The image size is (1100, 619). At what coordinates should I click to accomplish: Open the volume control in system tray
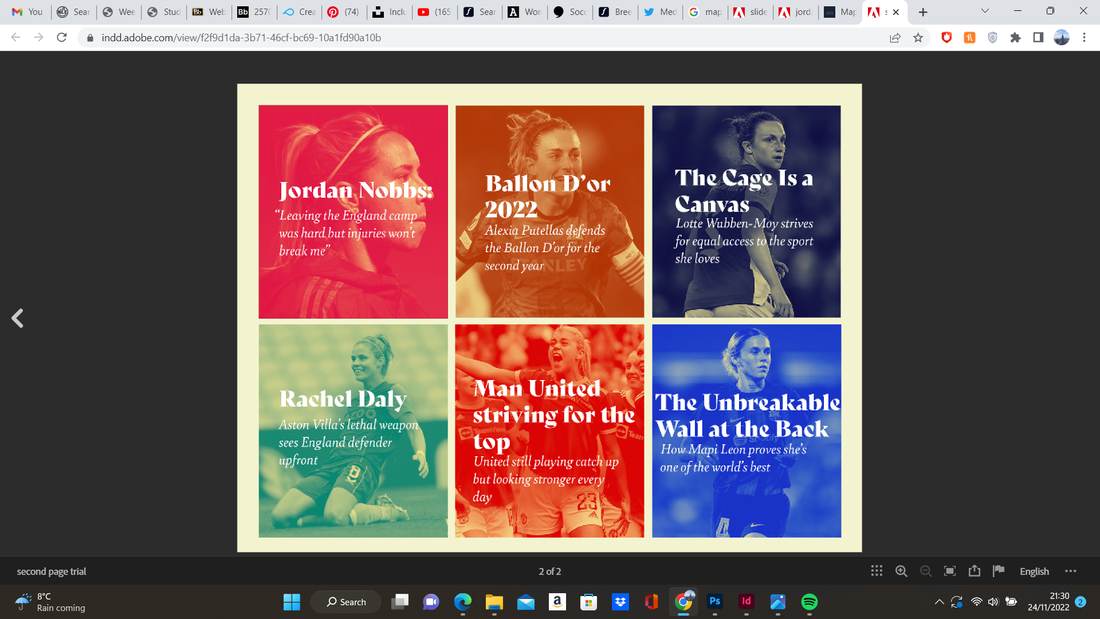point(993,602)
